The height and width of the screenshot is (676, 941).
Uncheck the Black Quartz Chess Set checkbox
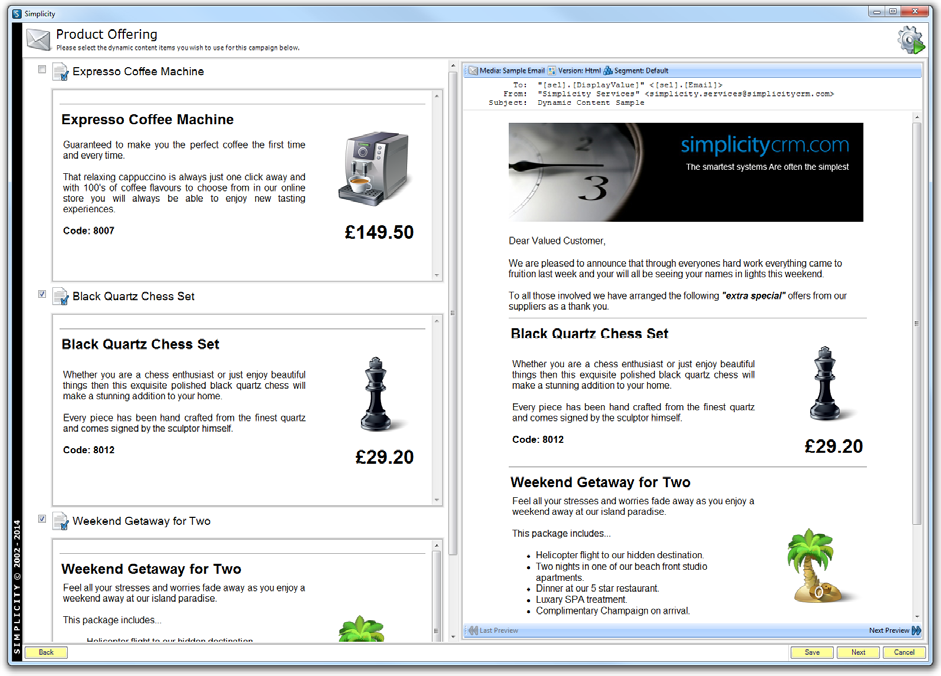[x=42, y=294]
